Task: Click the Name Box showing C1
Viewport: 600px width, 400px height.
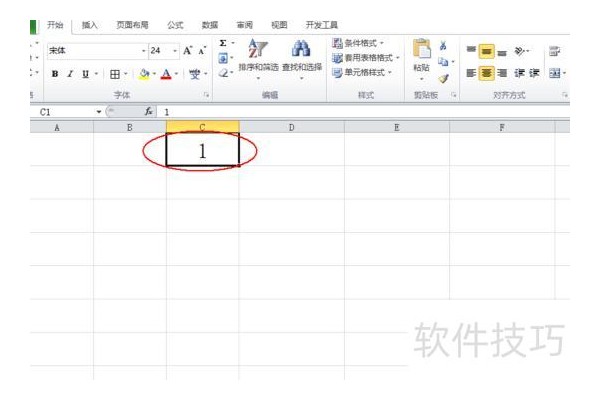Action: 64,112
